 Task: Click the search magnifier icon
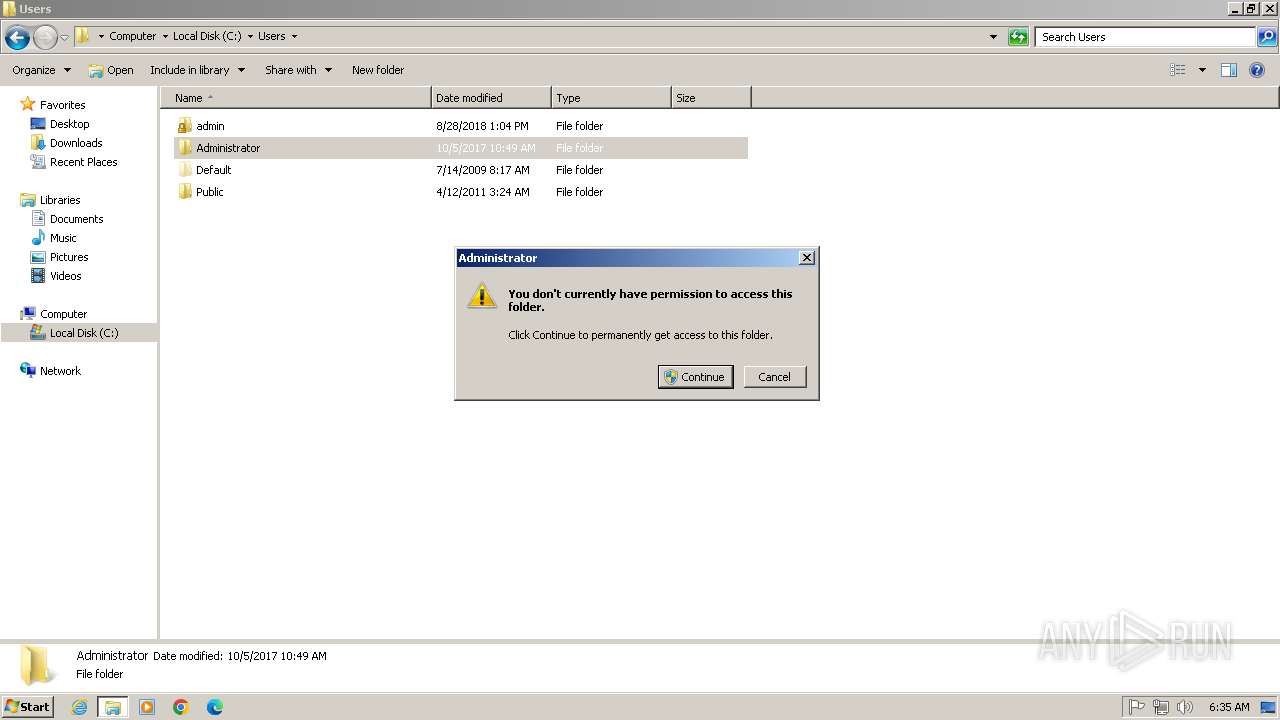coord(1267,37)
